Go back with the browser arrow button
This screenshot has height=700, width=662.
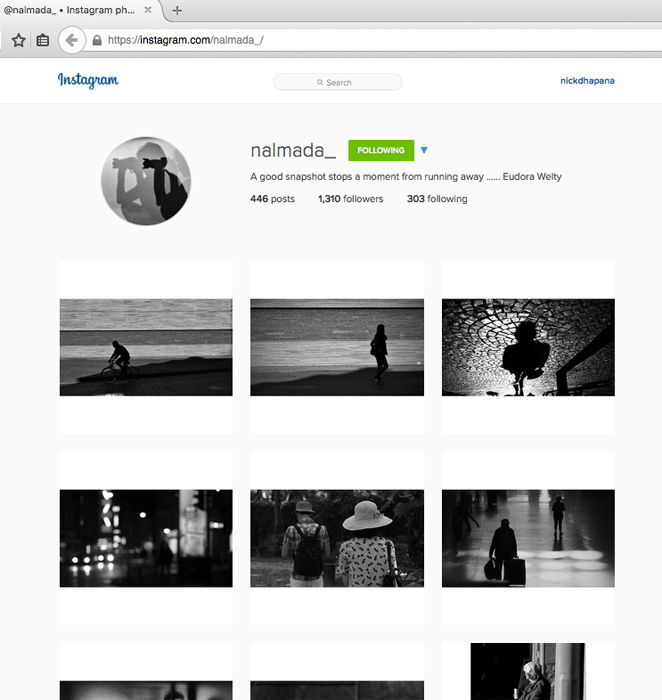pos(72,40)
